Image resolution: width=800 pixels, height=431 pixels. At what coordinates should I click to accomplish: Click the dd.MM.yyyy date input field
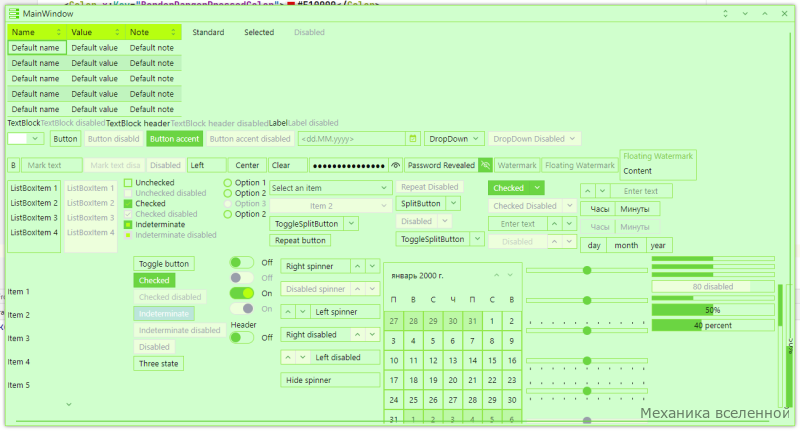click(352, 139)
